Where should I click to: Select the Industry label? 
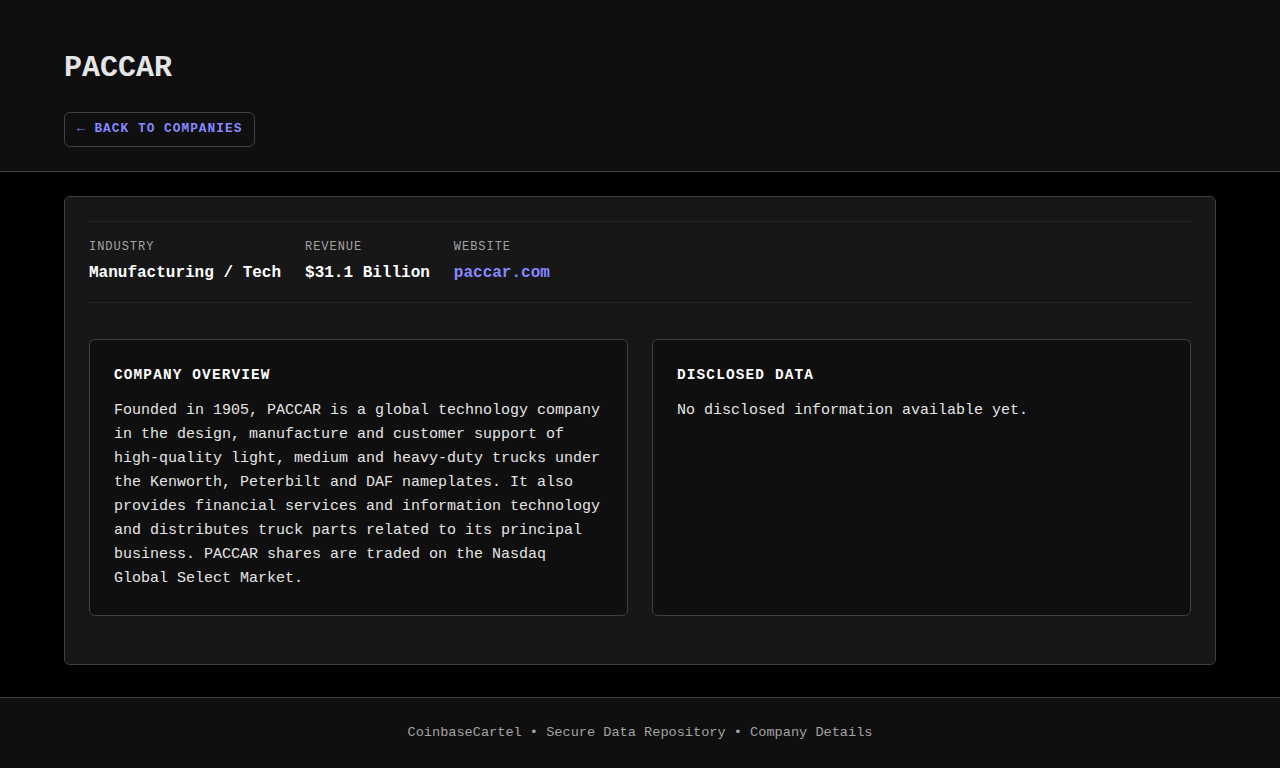point(121,246)
